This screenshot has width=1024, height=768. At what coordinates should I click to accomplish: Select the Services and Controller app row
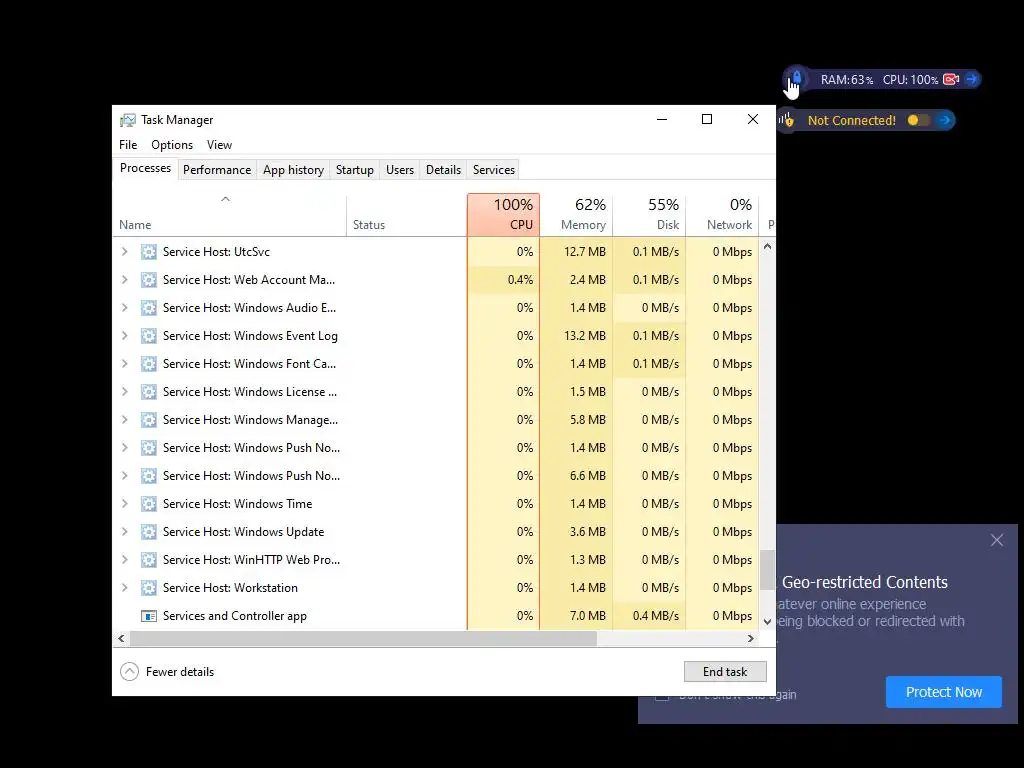click(436, 616)
